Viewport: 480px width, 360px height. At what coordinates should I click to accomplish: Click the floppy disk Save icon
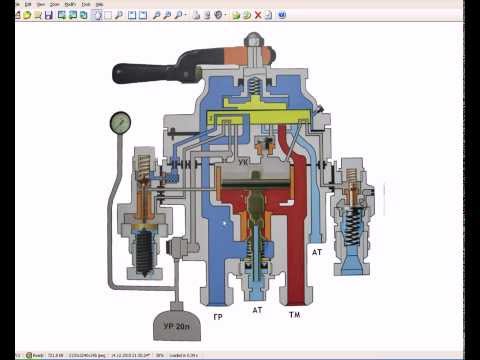coord(49,15)
